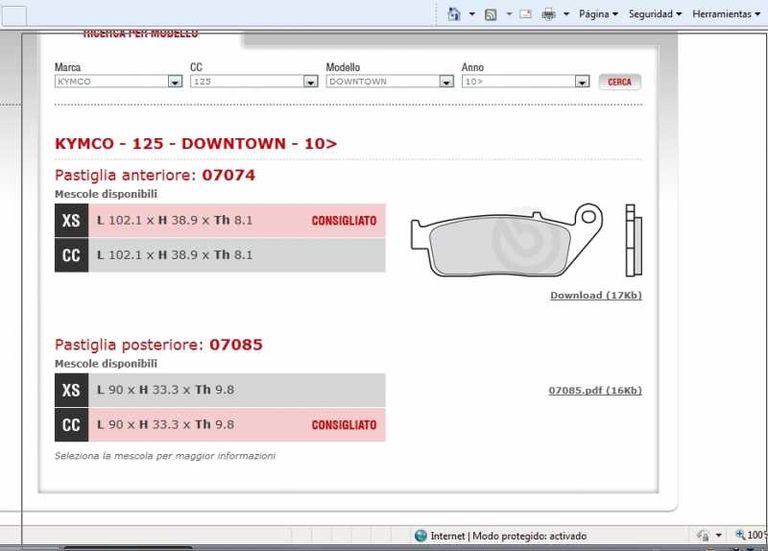Open the Seguridad menu
This screenshot has width=768, height=551.
point(655,14)
